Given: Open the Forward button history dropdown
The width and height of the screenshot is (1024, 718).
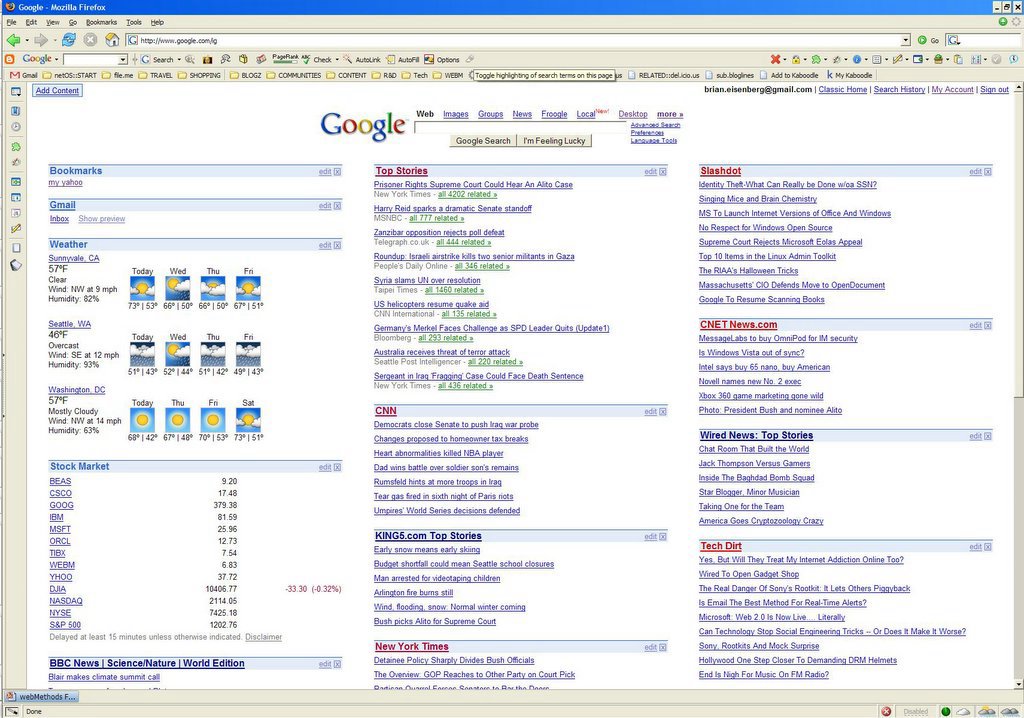Looking at the screenshot, I should click(54, 41).
